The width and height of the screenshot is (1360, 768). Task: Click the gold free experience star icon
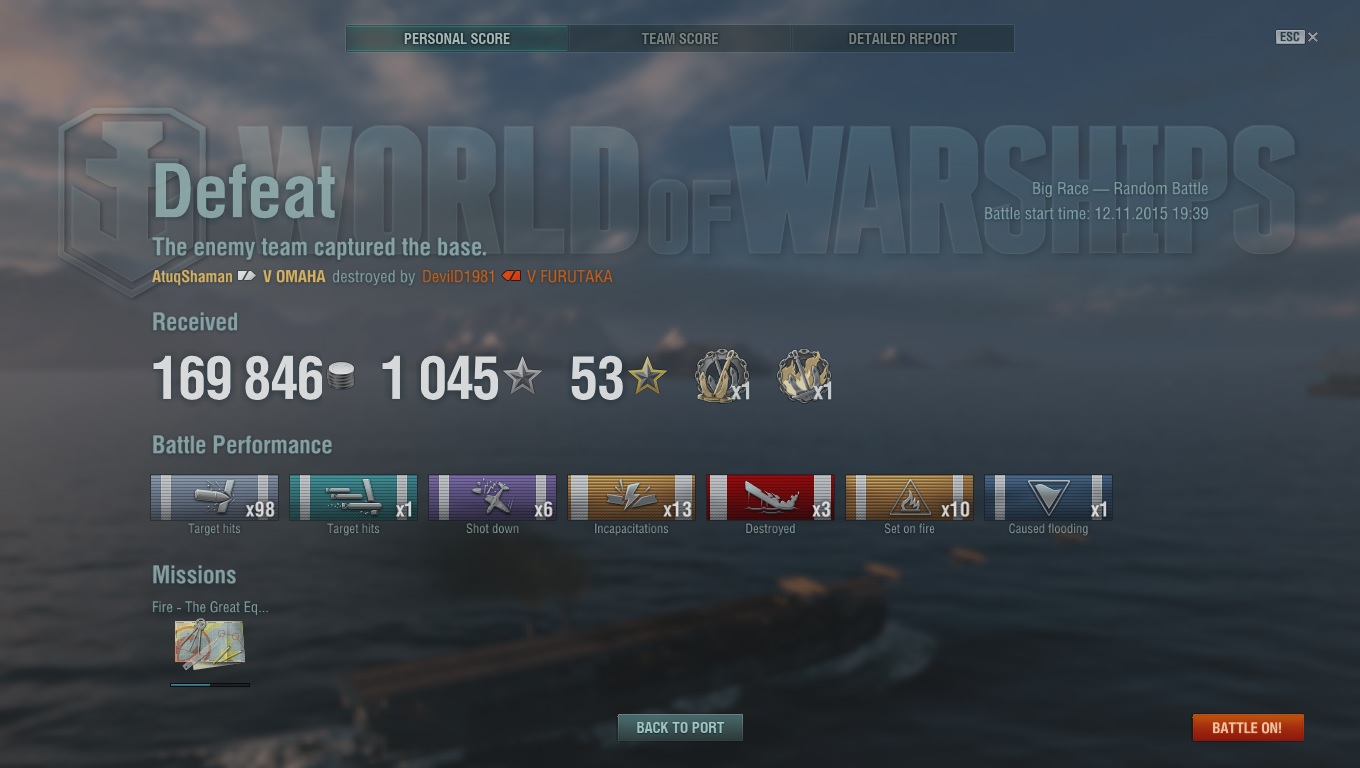(647, 377)
